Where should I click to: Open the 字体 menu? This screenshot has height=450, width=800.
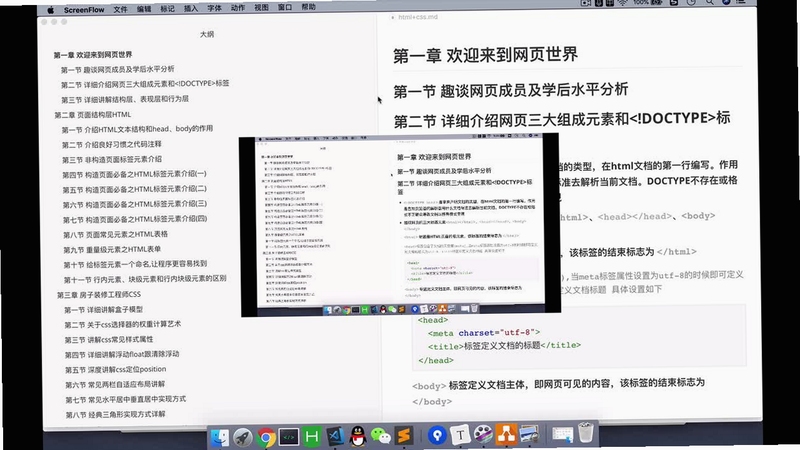tap(214, 8)
